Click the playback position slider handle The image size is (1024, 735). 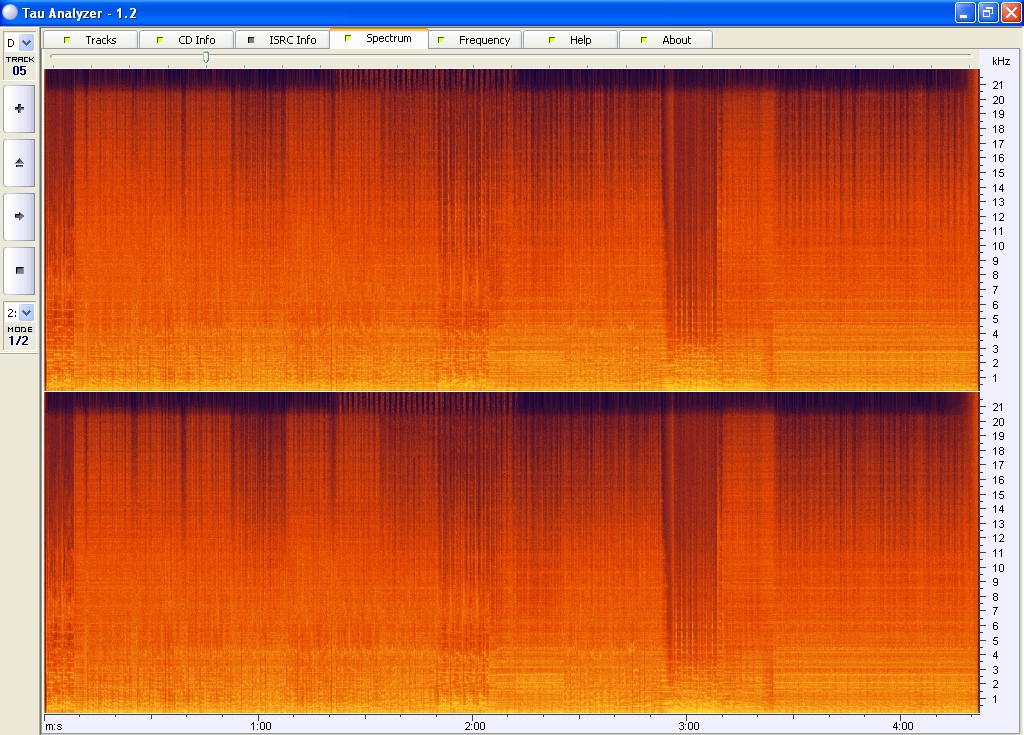tap(206, 57)
